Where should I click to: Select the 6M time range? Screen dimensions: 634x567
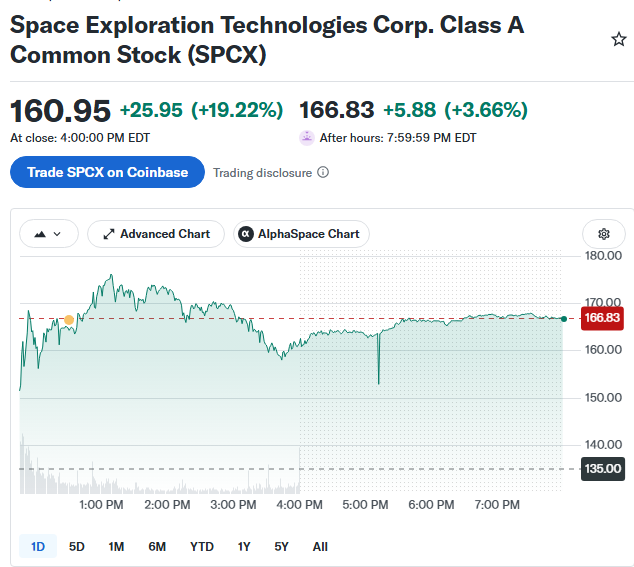click(157, 546)
